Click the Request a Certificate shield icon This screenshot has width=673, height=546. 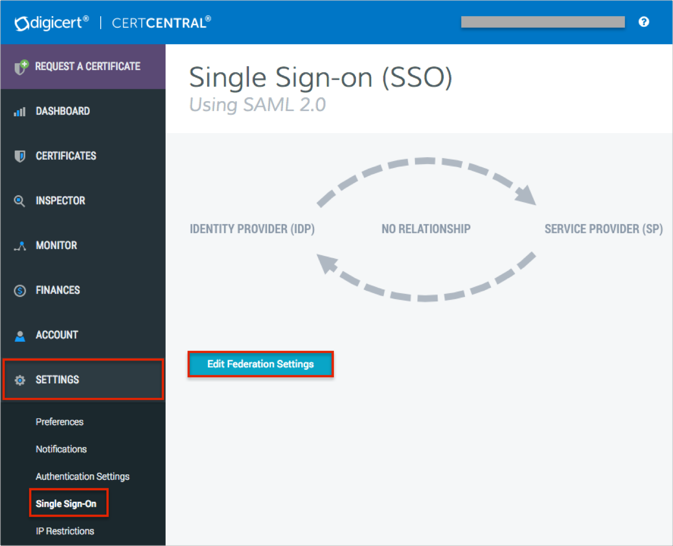click(x=20, y=67)
